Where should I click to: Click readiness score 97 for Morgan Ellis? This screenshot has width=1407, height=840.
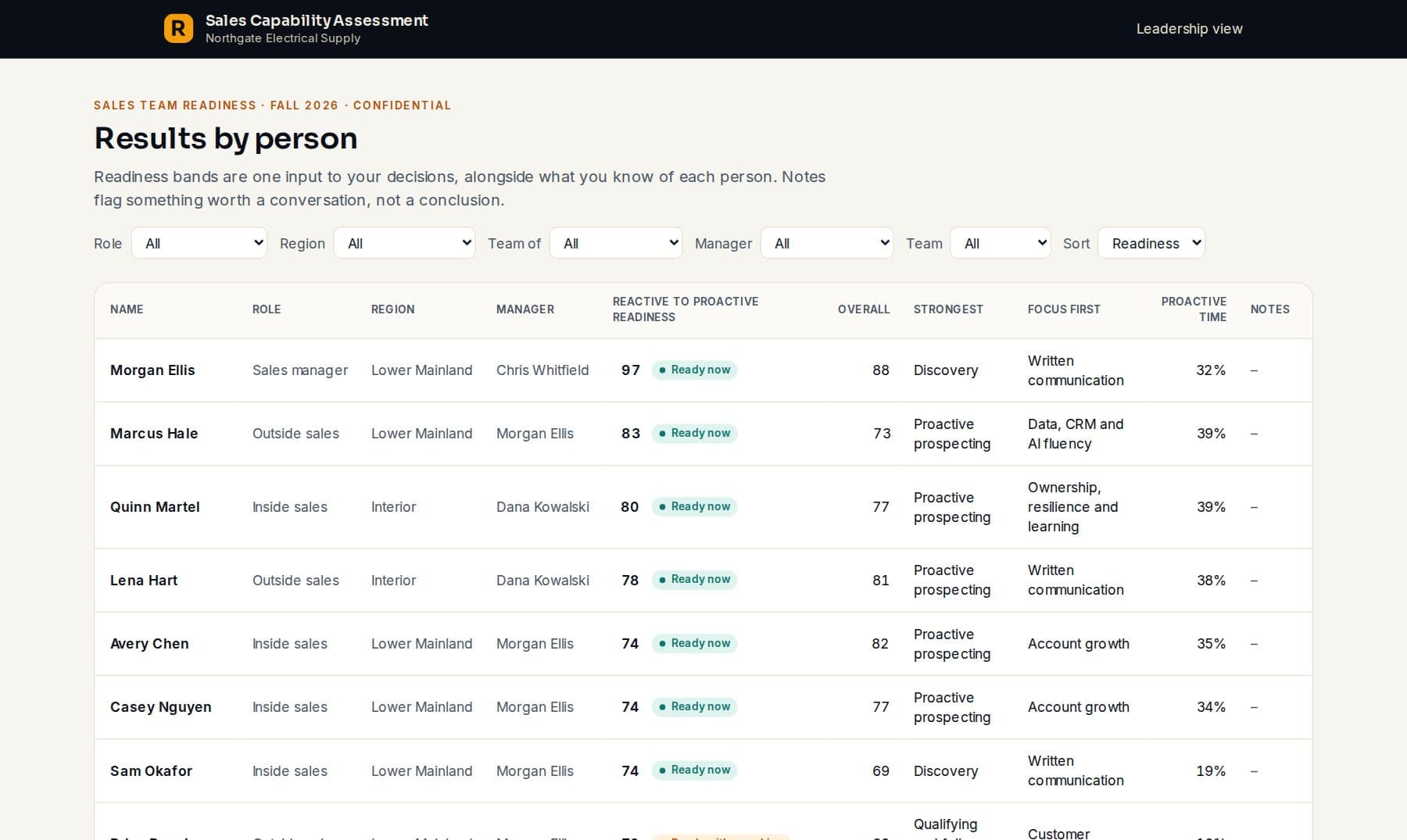pos(631,370)
